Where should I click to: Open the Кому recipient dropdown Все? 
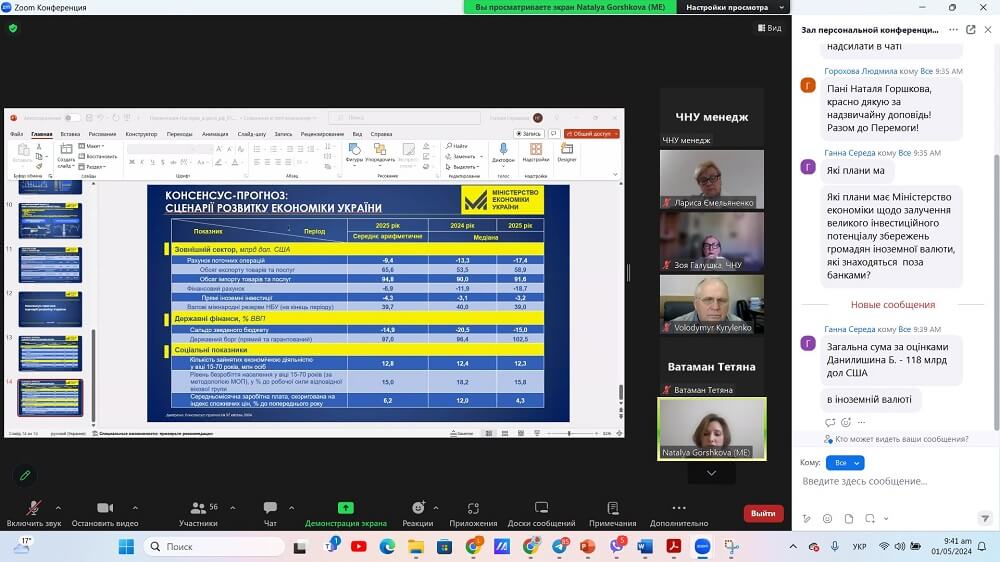(845, 463)
